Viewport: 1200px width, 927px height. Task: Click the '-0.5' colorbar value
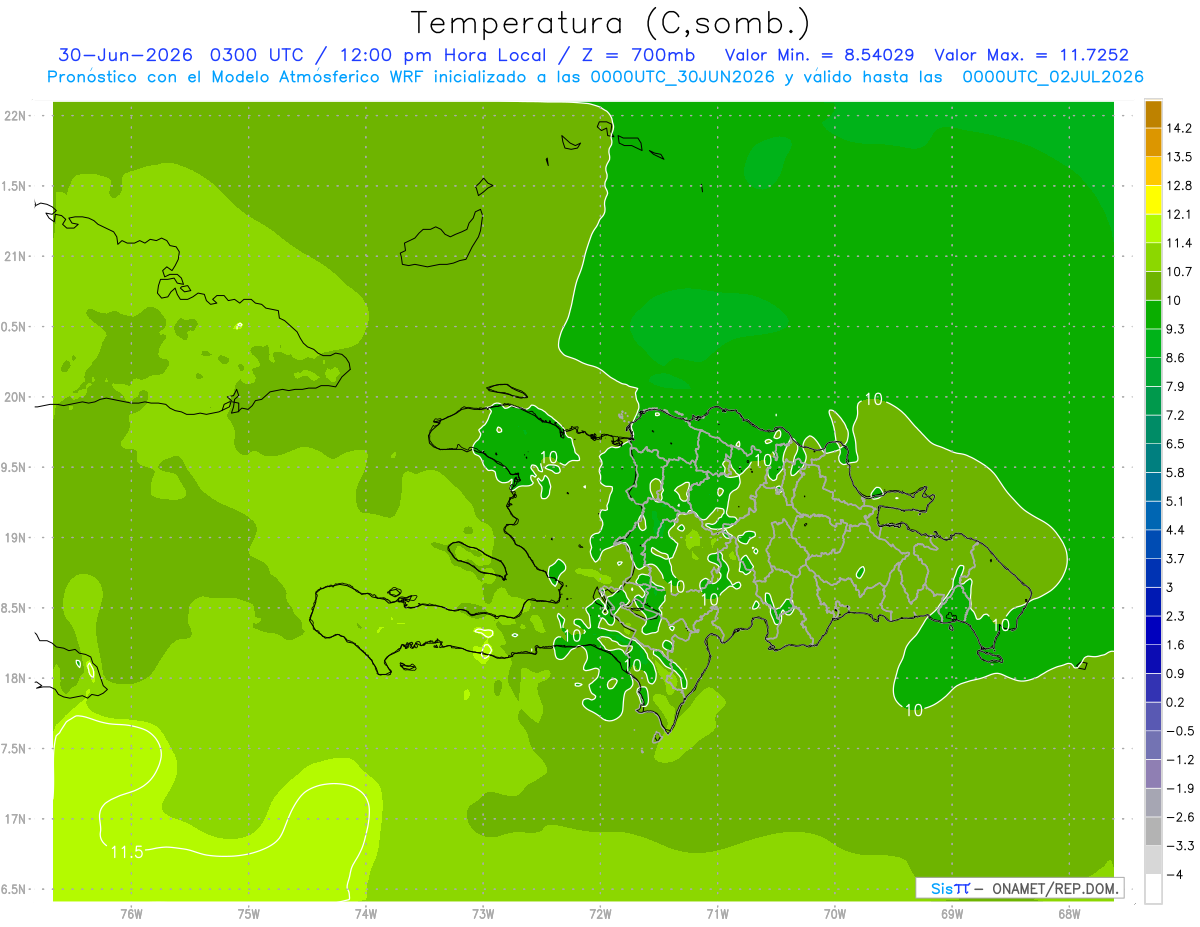coord(1179,731)
